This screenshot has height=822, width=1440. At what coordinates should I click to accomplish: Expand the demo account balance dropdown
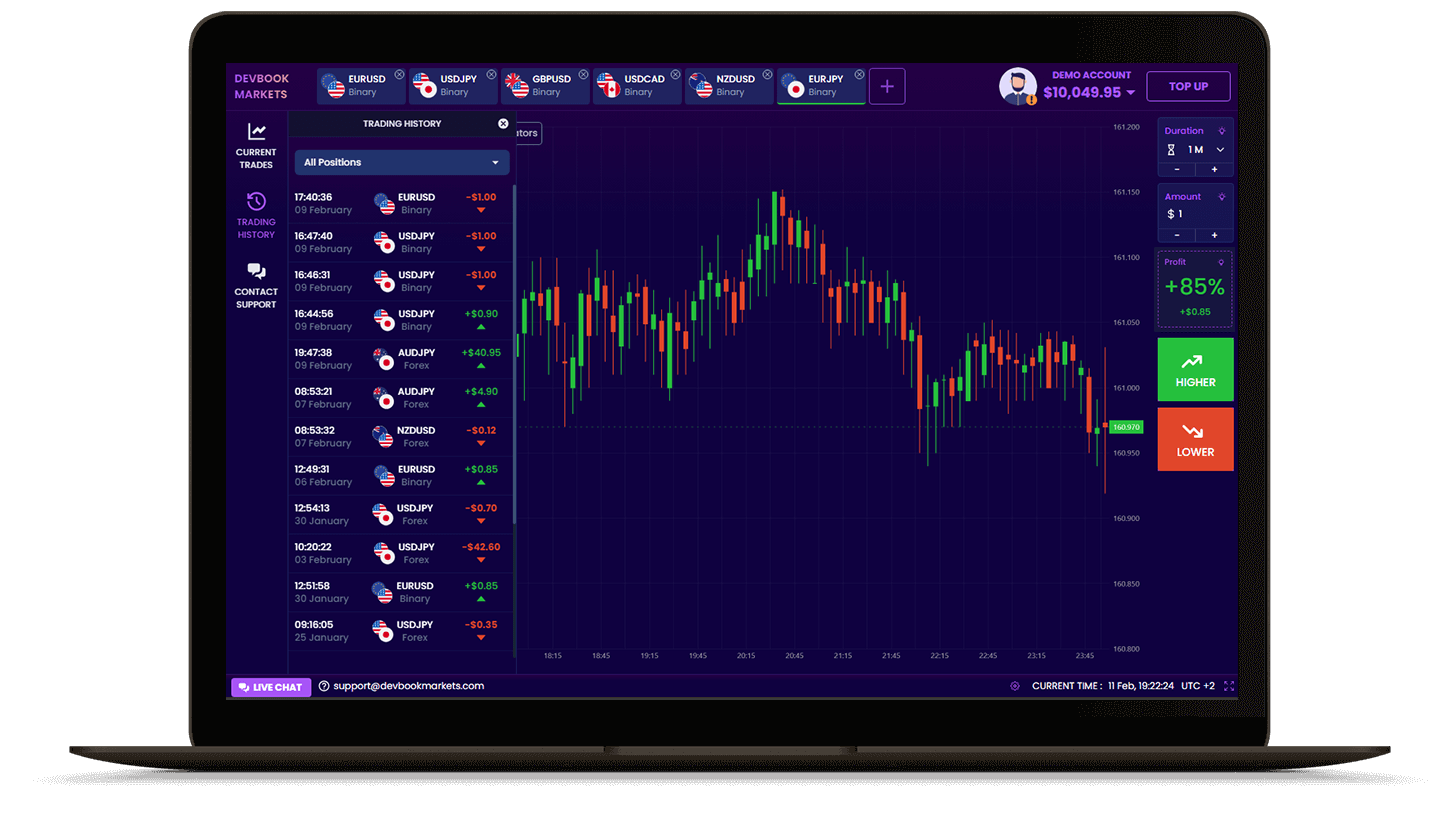coord(1131,93)
